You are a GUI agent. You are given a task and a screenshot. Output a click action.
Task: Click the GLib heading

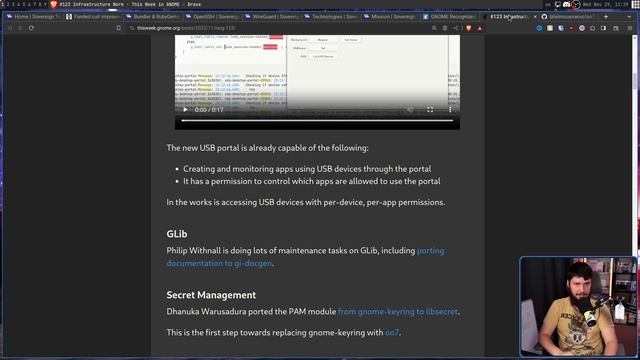pyautogui.click(x=177, y=234)
